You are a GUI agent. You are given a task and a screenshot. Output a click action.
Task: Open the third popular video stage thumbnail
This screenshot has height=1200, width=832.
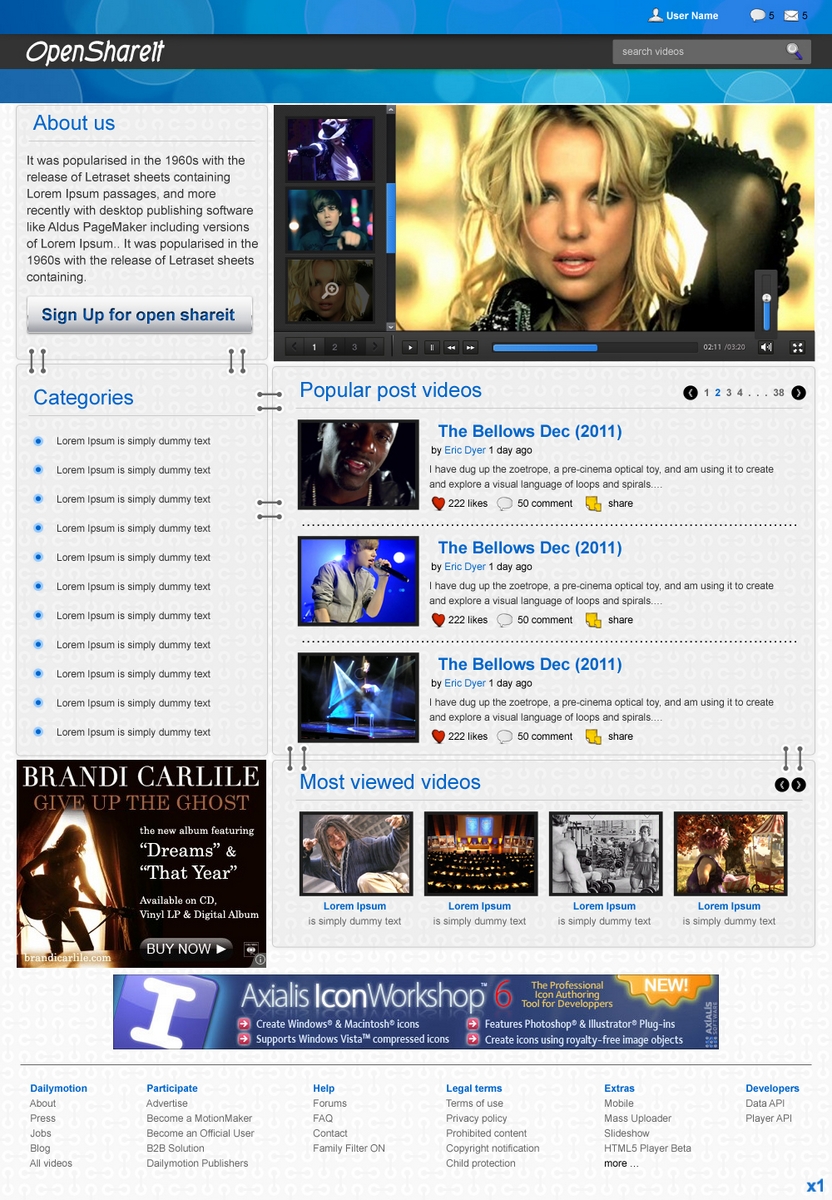[x=358, y=697]
